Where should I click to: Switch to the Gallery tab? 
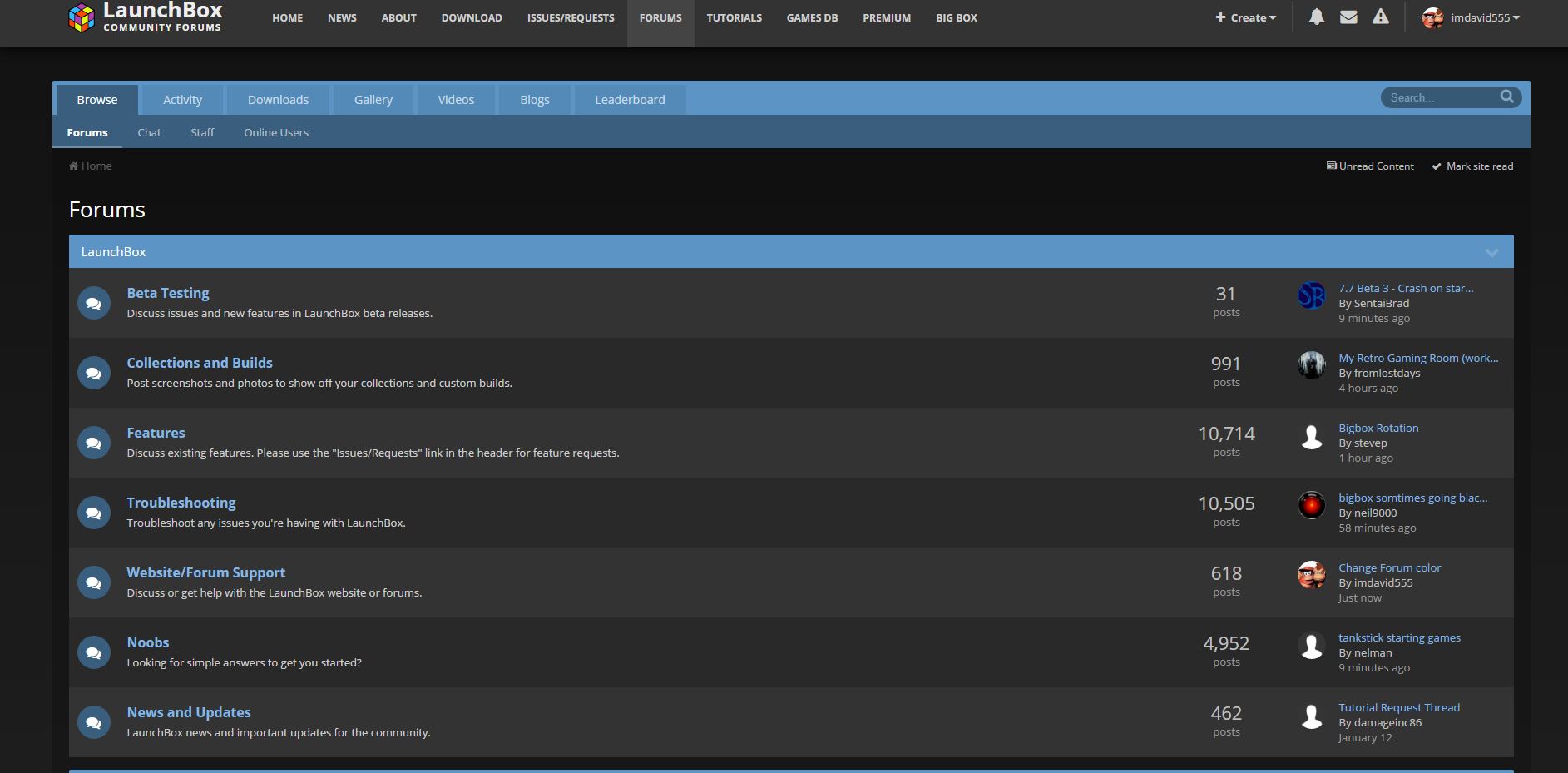pyautogui.click(x=373, y=100)
